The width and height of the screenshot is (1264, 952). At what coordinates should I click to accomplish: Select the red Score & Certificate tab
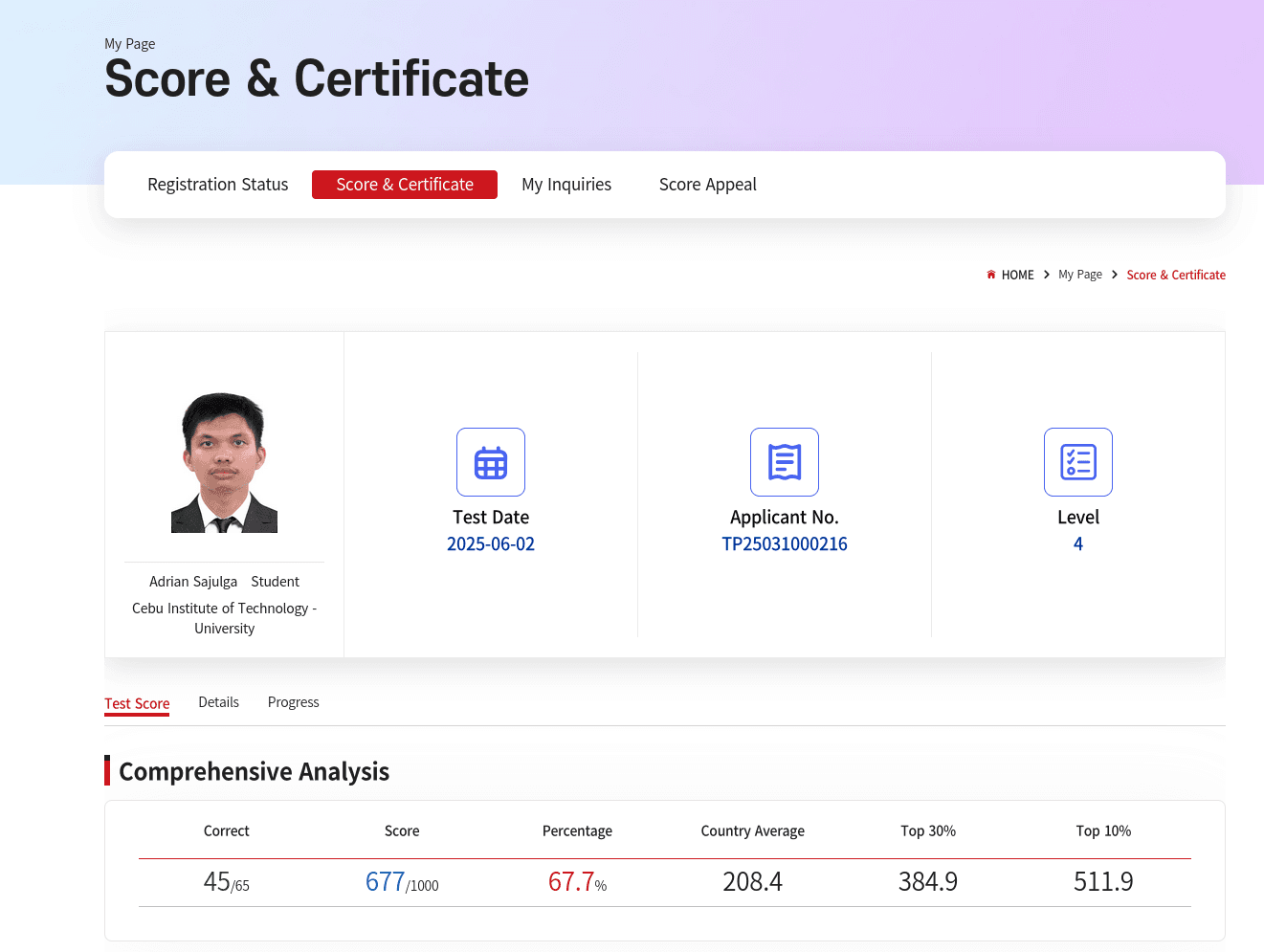click(x=404, y=185)
